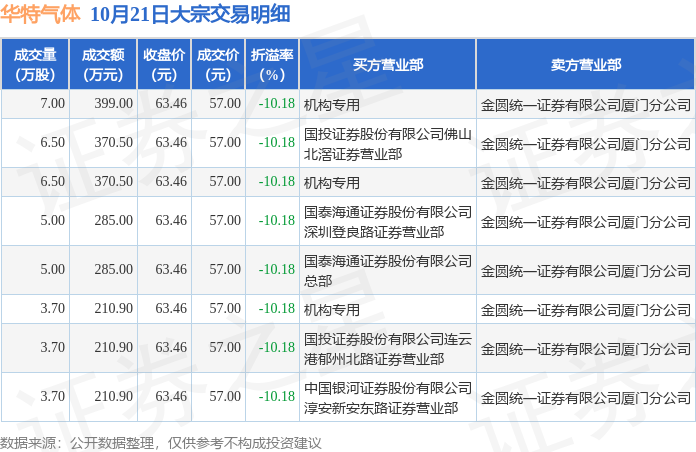Click the seller cell in the 佛山北滘 buyer row
Viewport: 696px width, 452px height.
585,144
